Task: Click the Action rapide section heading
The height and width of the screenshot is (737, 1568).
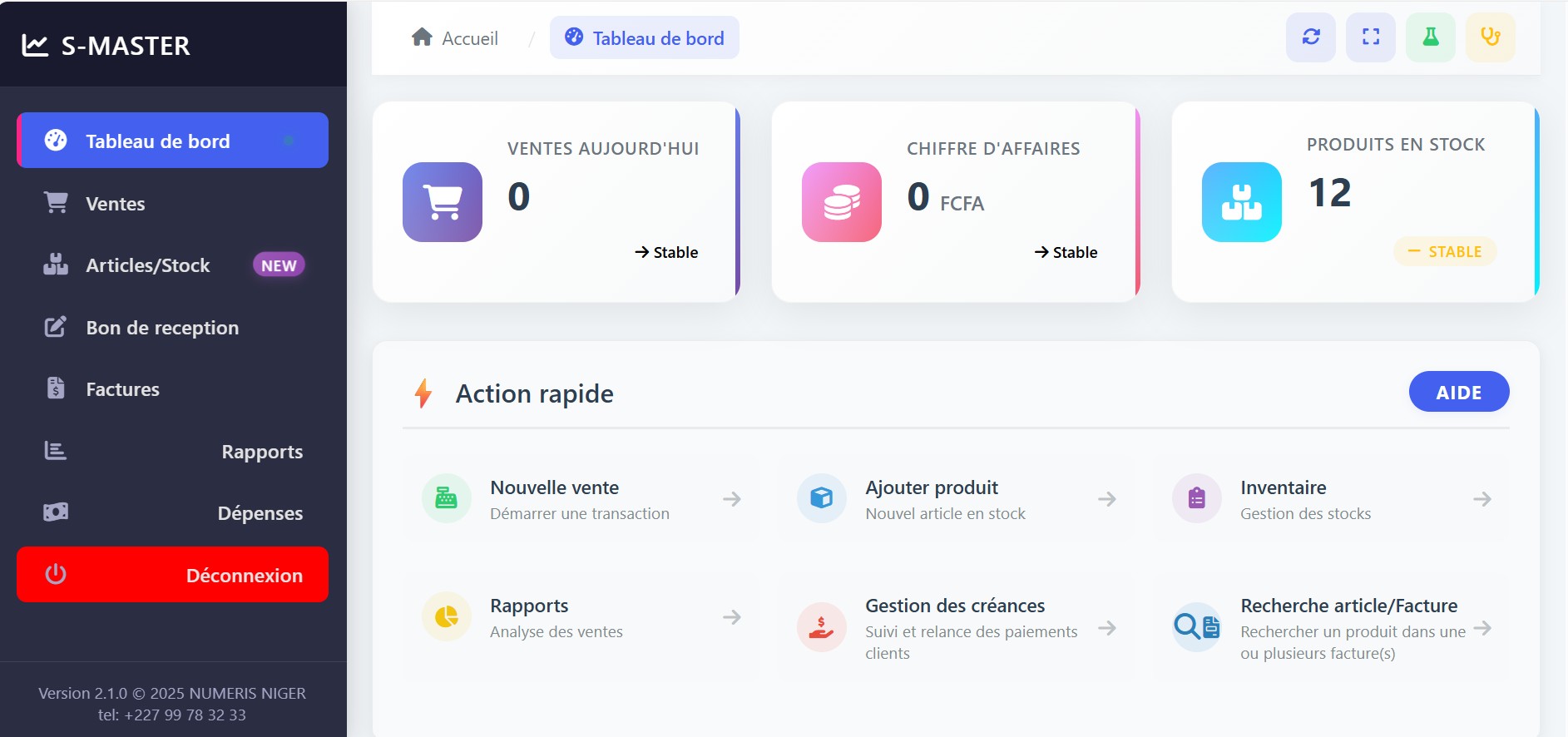Action: (x=535, y=393)
